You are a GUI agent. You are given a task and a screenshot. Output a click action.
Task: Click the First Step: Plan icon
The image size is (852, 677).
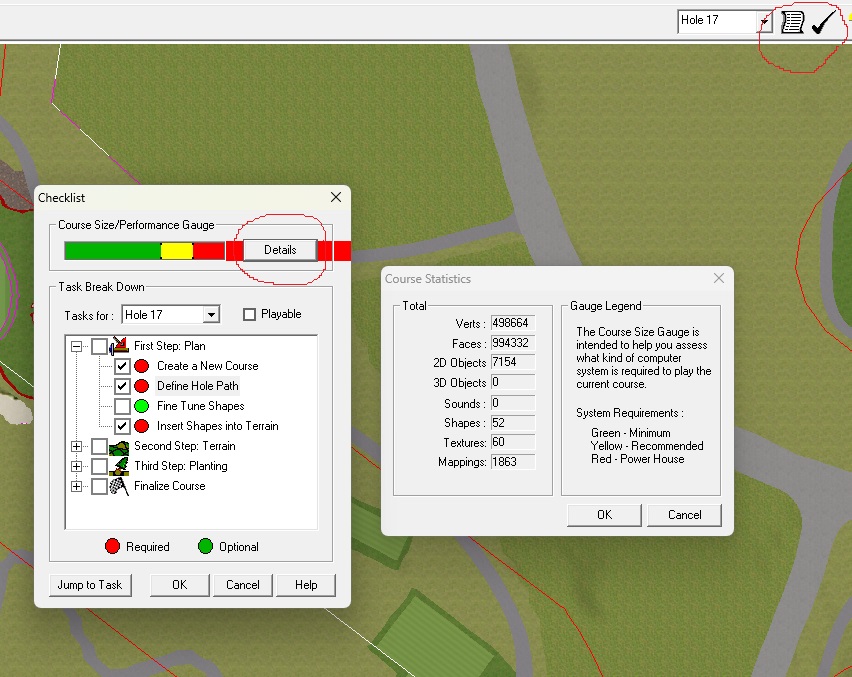click(120, 346)
